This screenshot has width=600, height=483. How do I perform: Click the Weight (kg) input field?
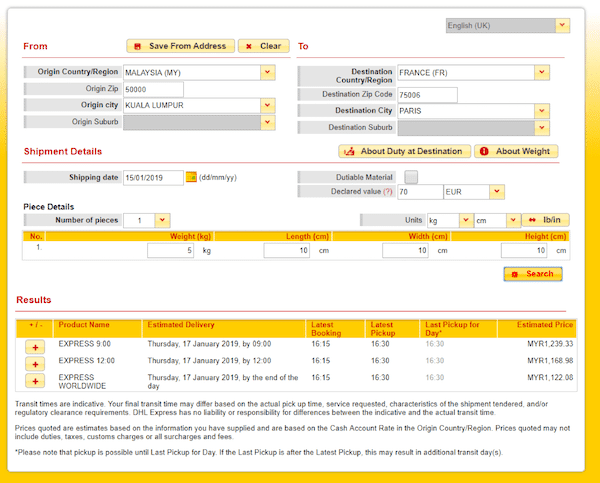[x=170, y=250]
